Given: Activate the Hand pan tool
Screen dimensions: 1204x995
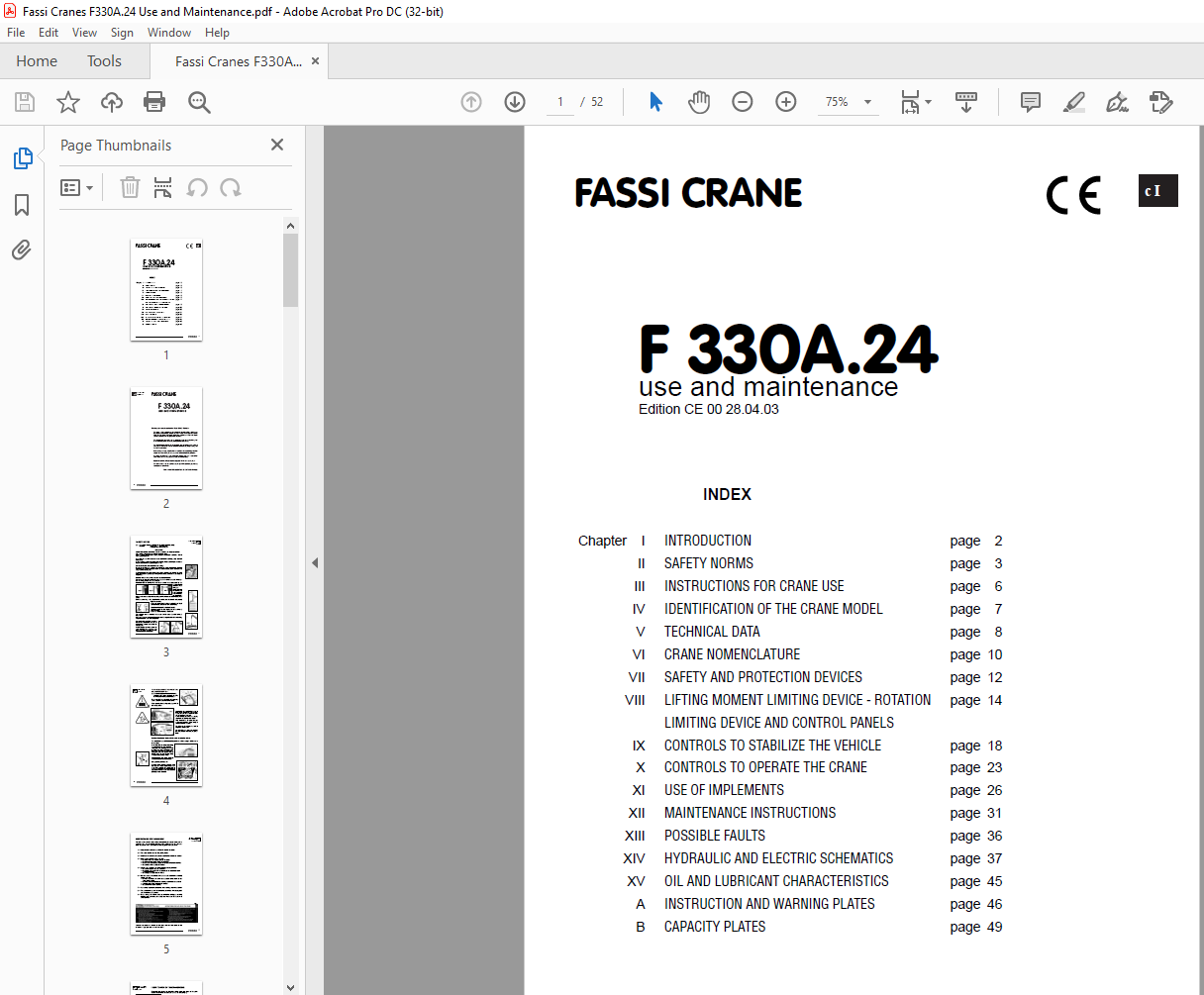Looking at the screenshot, I should pos(699,102).
